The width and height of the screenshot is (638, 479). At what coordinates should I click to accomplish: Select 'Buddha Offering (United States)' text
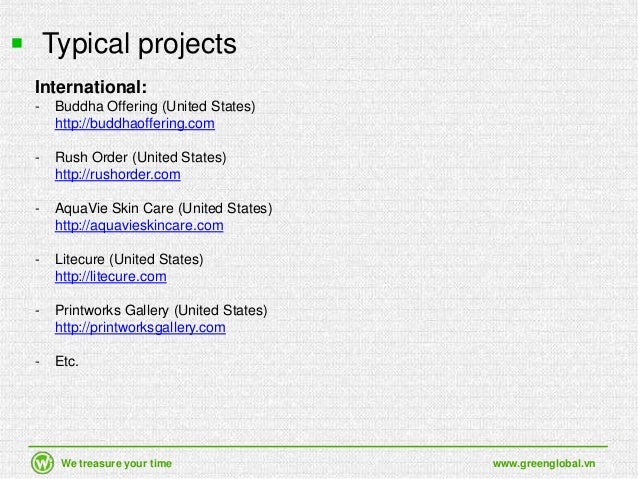[155, 107]
